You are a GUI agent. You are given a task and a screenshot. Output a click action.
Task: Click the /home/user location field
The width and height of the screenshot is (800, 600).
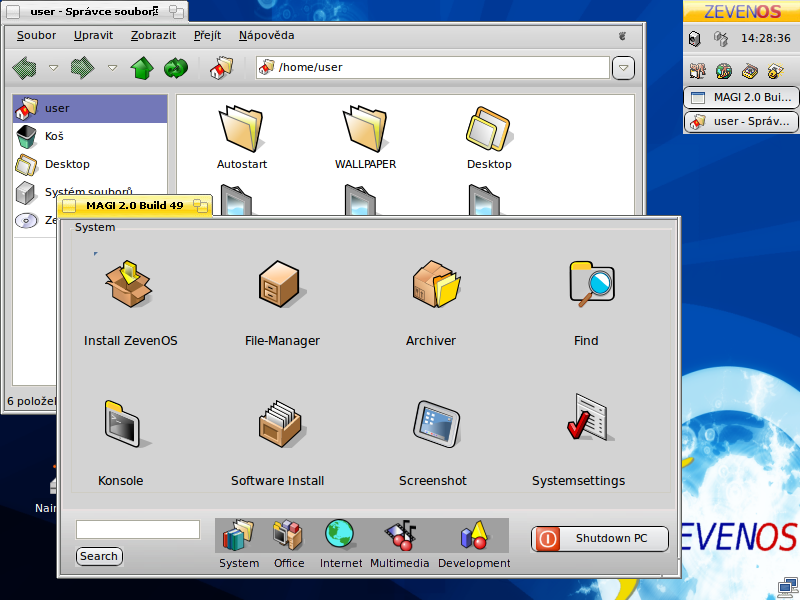pyautogui.click(x=433, y=67)
